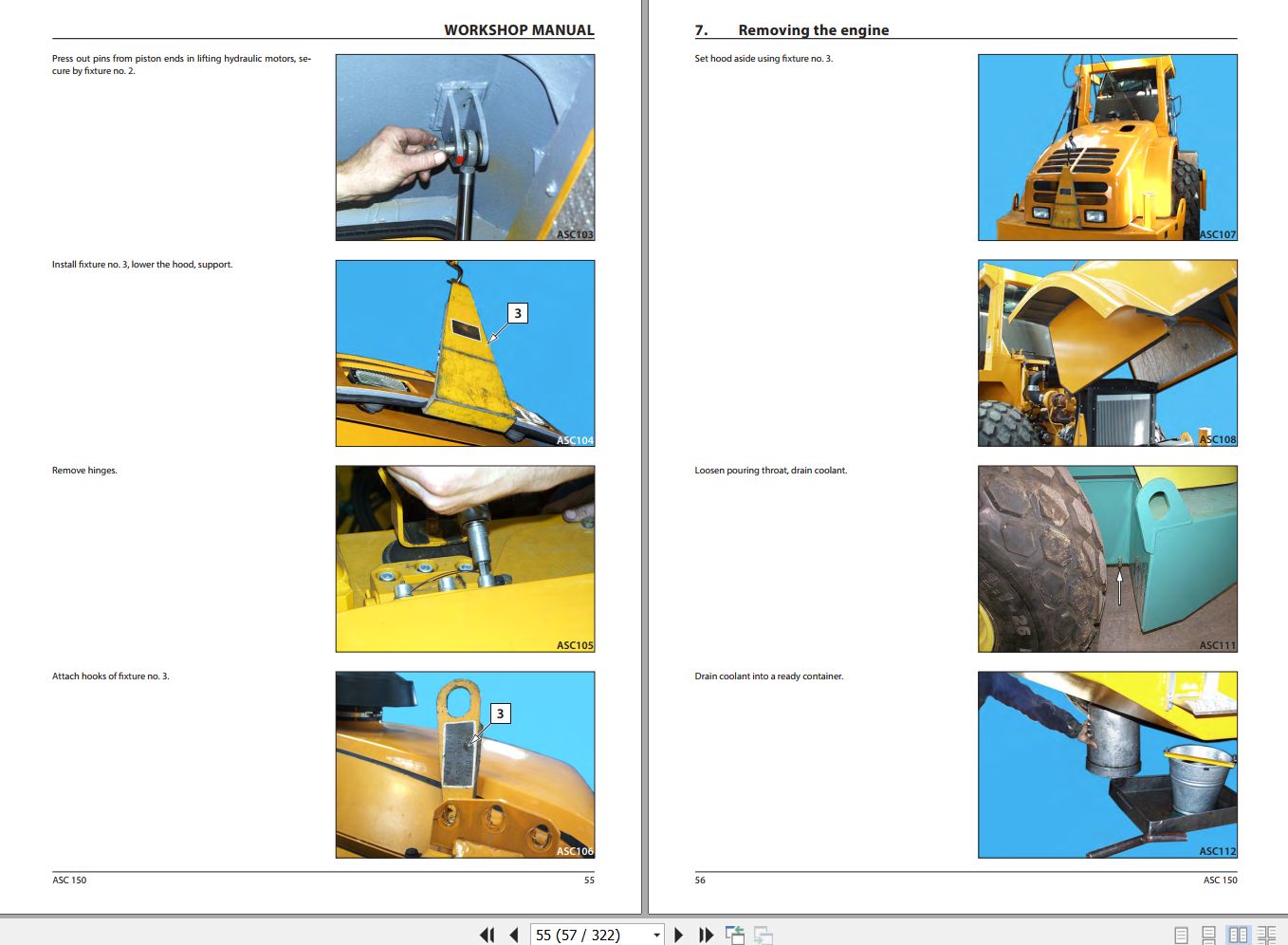Click the ASC103 piston pin photo
Viewport: 1288px width, 945px height.
pos(464,146)
